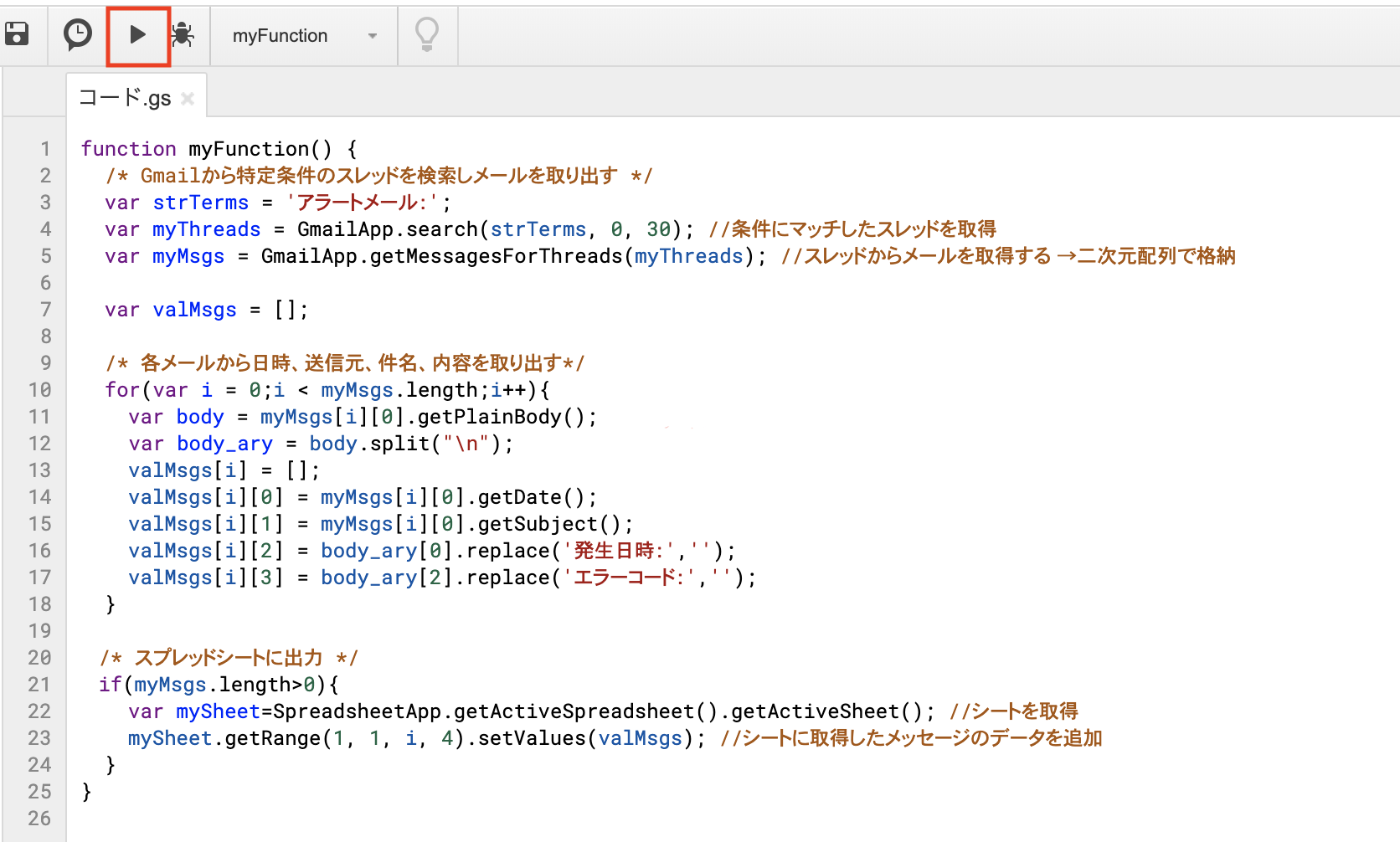
Task: Click the comment 'スプレッドシートに出力'
Action: (228, 658)
